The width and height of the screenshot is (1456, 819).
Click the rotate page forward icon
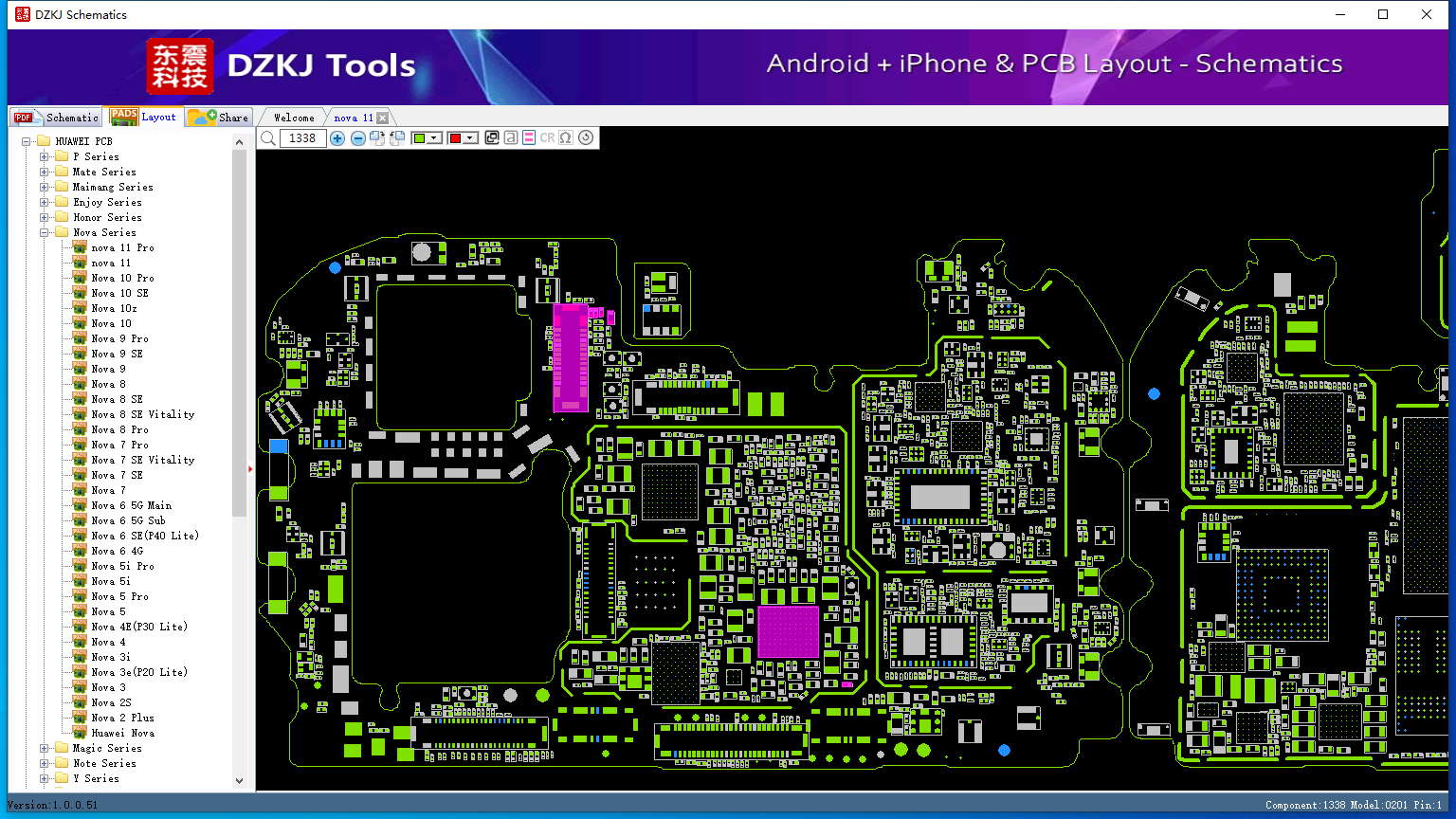377,137
